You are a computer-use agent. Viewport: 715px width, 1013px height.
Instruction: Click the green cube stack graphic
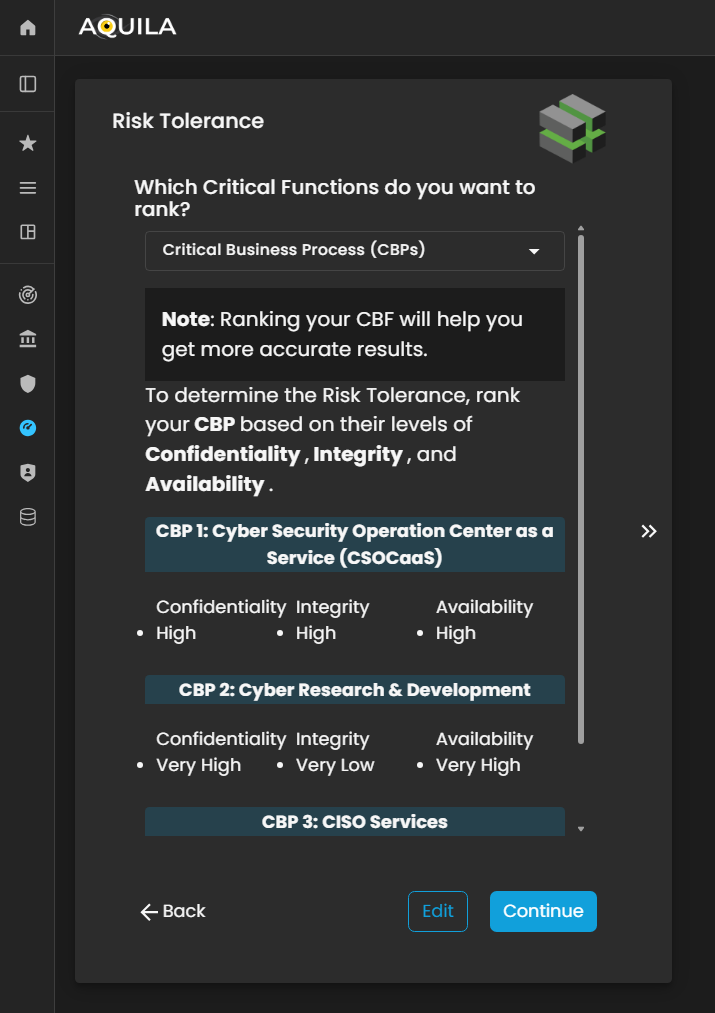(x=572, y=128)
